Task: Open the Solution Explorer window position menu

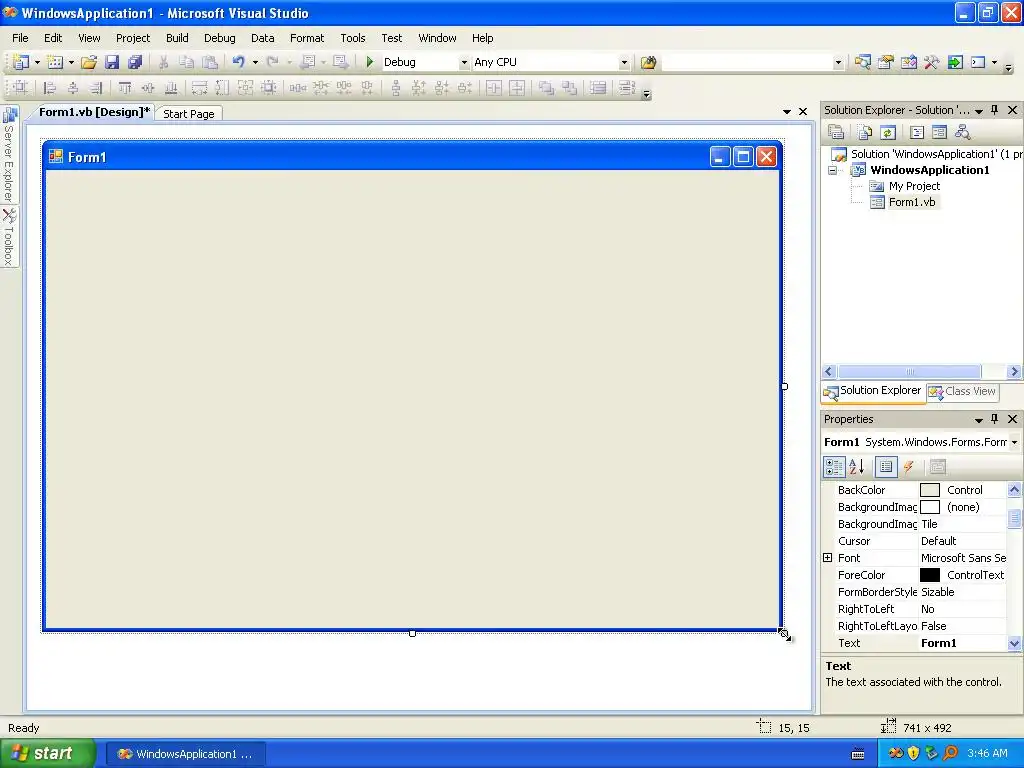Action: point(979,111)
